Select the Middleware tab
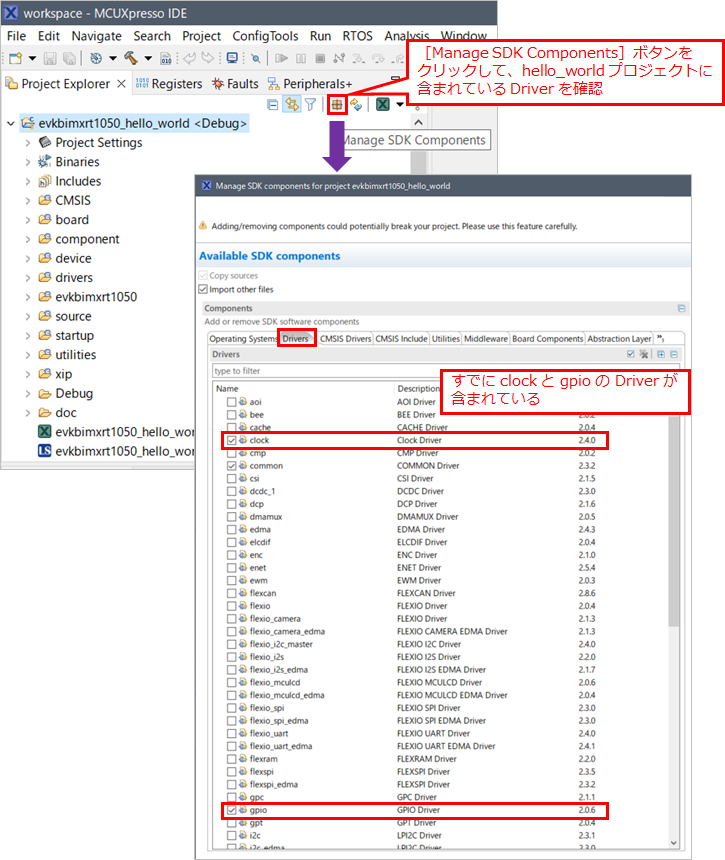725x860 pixels. point(486,339)
